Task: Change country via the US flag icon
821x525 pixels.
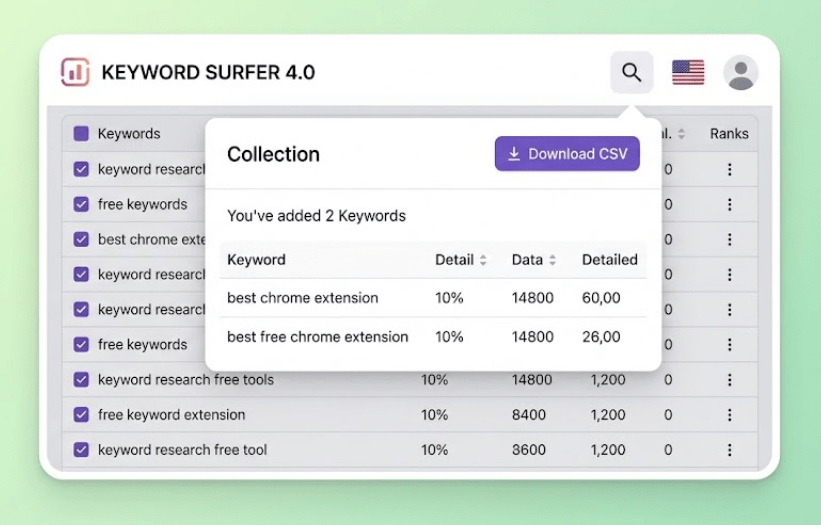Action: pyautogui.click(x=688, y=72)
